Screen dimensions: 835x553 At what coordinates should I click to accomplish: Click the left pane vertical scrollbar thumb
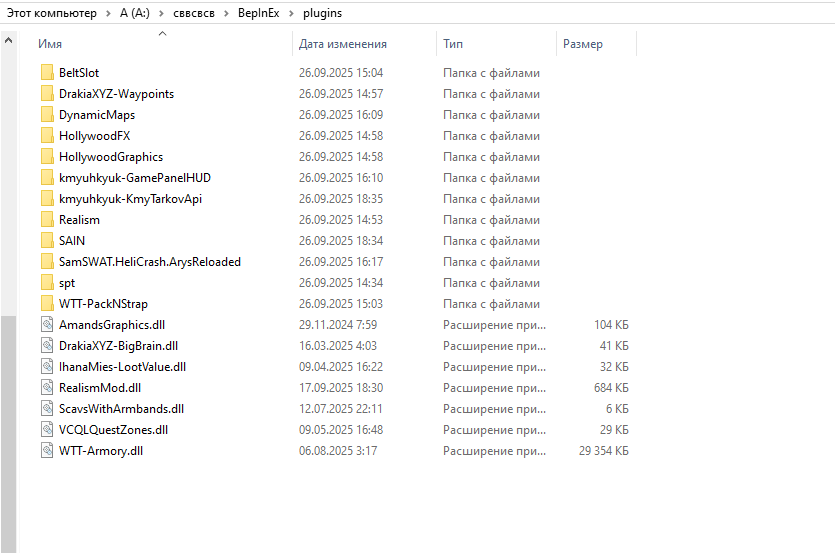tap(9, 434)
